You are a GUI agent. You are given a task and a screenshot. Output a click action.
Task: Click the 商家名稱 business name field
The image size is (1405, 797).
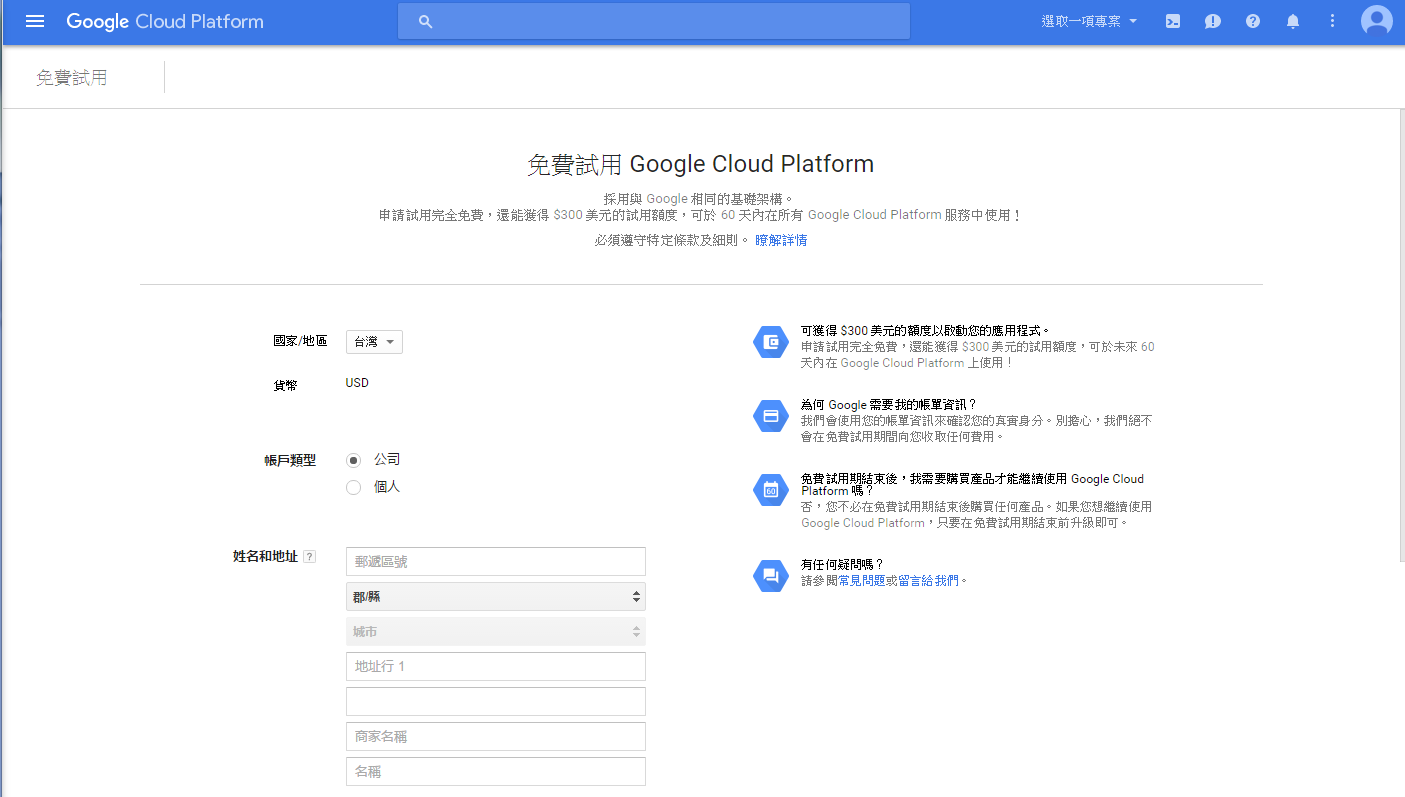click(496, 736)
